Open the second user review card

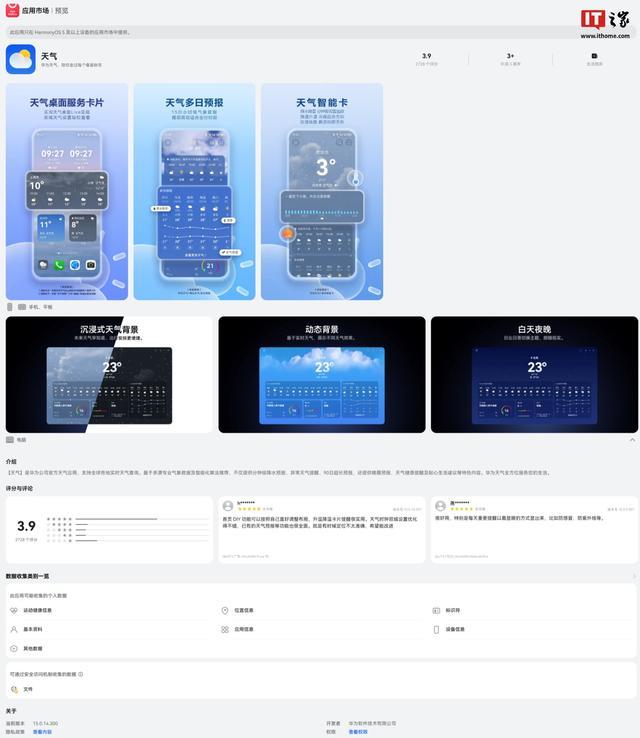[x=535, y=529]
